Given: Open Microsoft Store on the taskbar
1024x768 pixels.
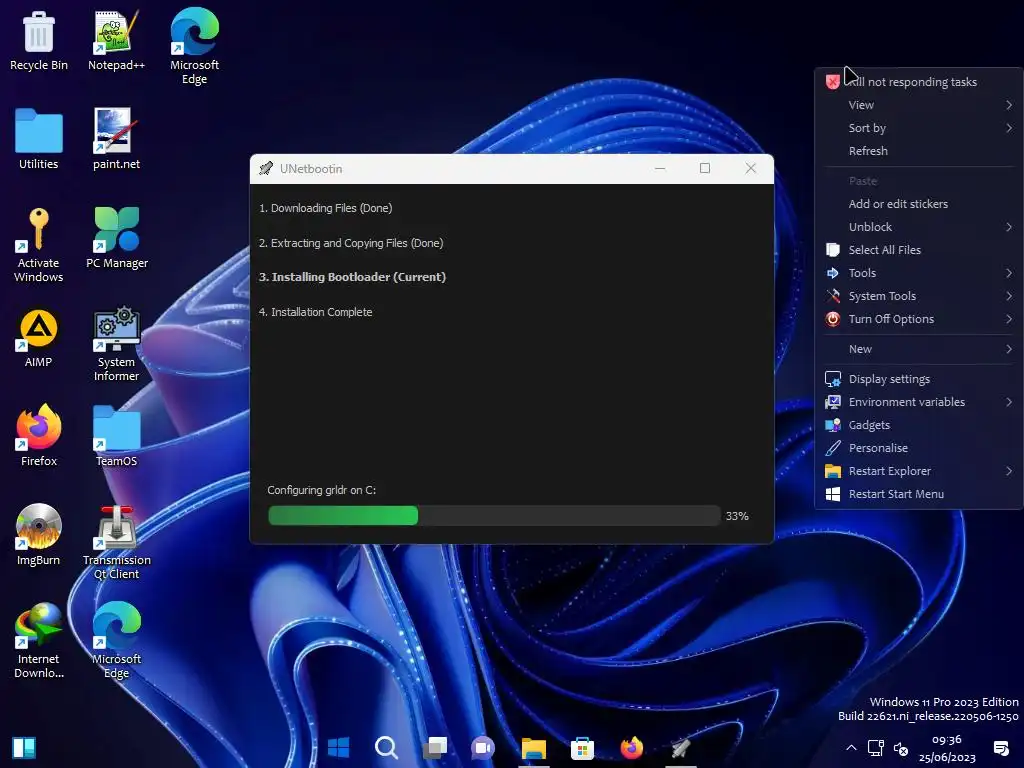Looking at the screenshot, I should [582, 747].
